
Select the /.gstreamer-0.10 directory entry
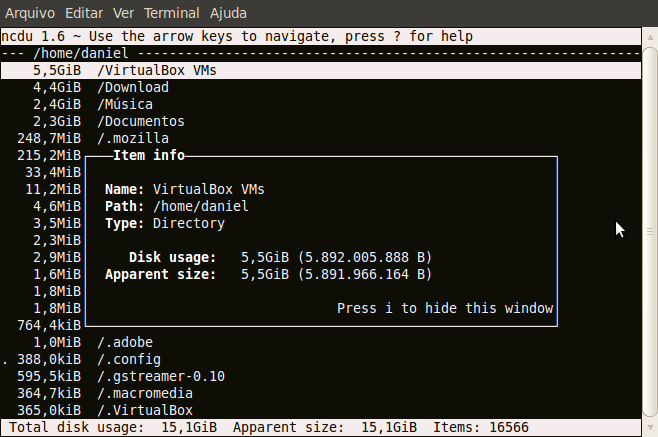click(x=160, y=376)
